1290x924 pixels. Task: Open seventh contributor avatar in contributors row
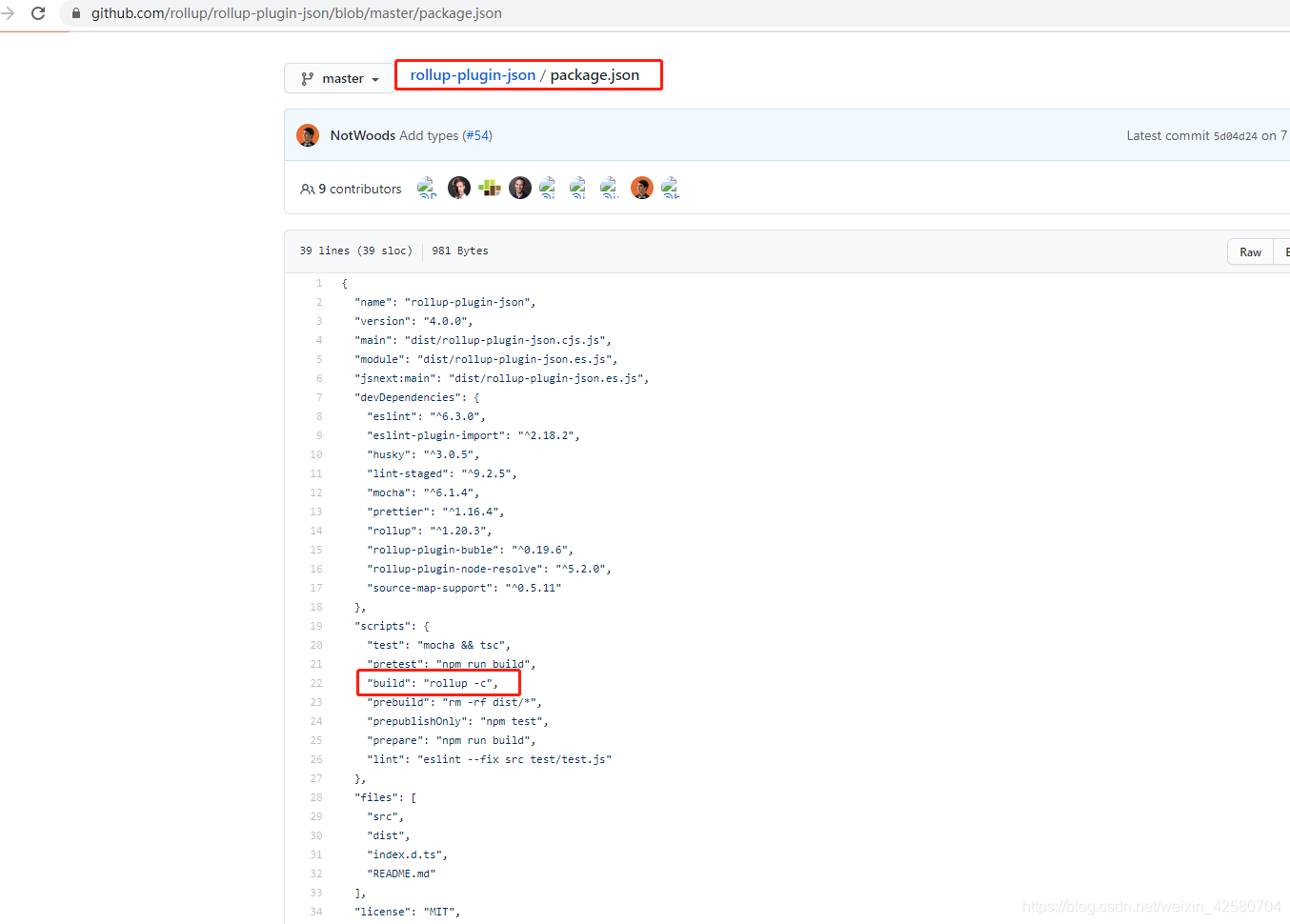(610, 188)
